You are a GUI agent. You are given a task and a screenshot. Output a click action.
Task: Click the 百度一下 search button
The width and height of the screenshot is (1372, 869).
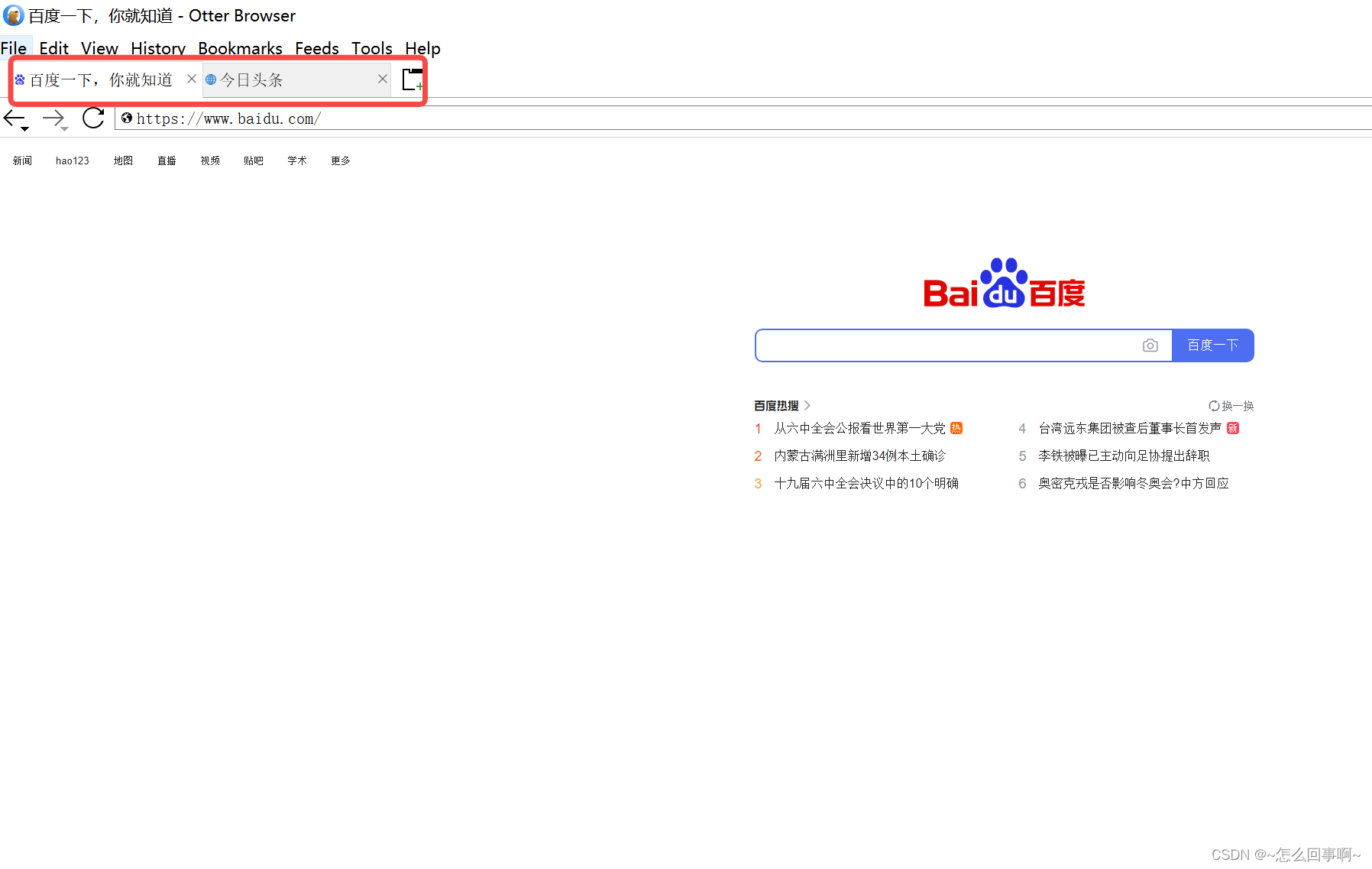coord(1212,345)
